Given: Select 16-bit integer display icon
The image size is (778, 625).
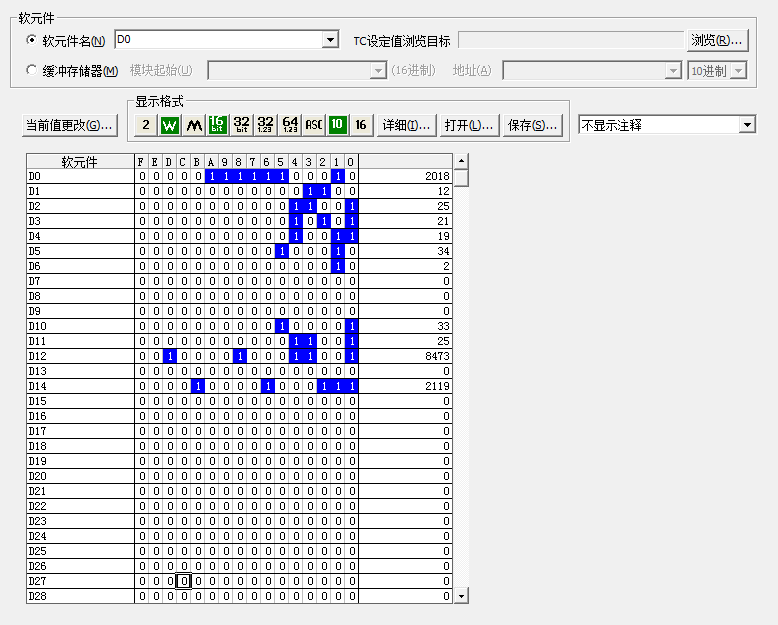Looking at the screenshot, I should (218, 125).
